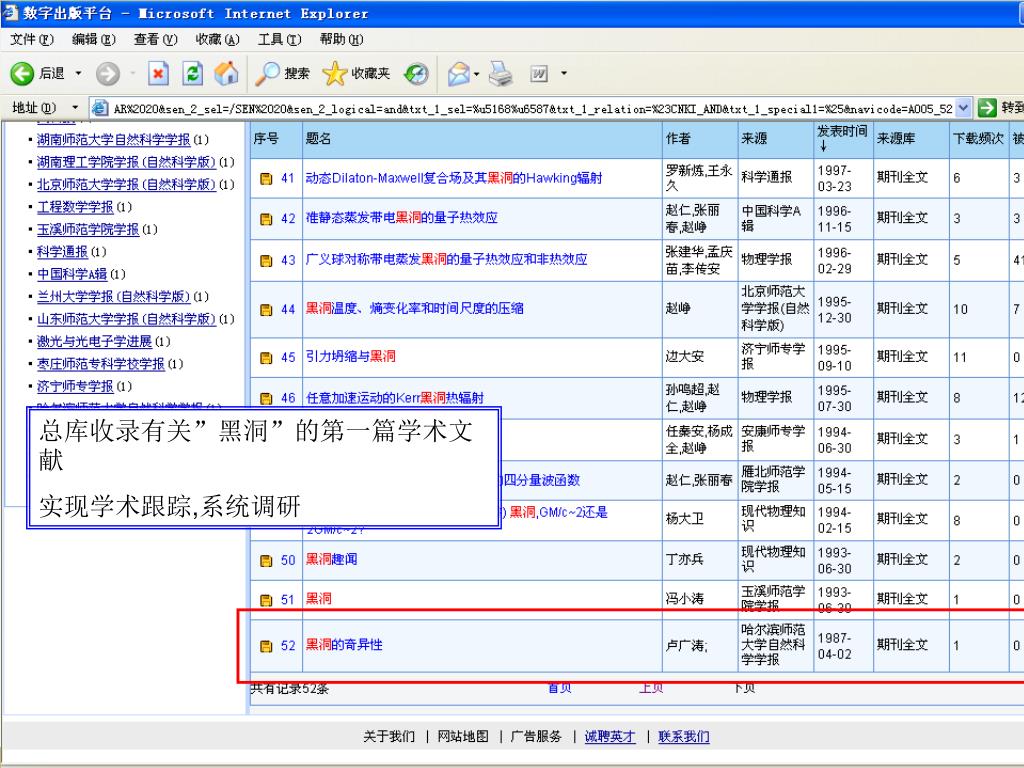The height and width of the screenshot is (768, 1024).
Task: Open the 地址 label dropdown arrow
Action: pos(75,107)
